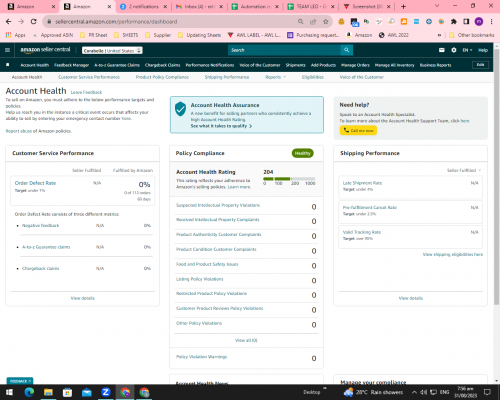Click the search magnifier button in Seller Central

347,50
